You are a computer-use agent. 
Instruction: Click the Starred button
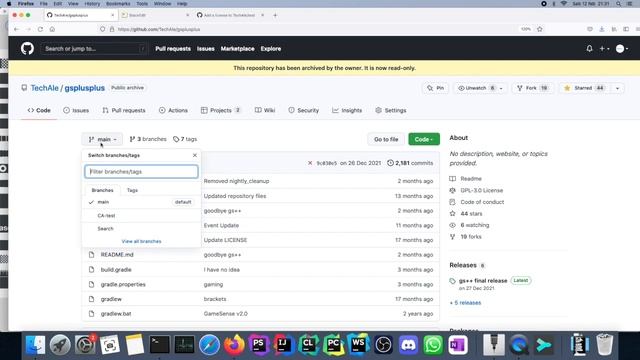(x=584, y=88)
